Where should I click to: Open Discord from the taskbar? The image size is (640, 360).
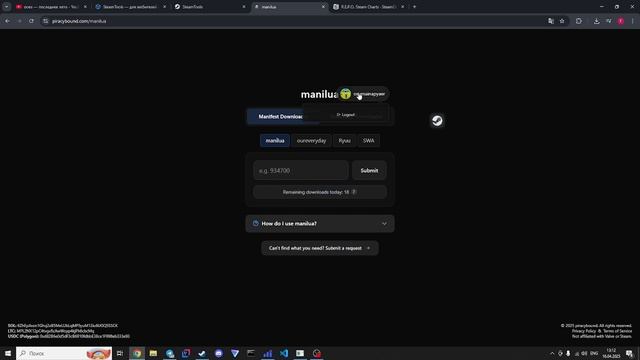tap(218, 353)
